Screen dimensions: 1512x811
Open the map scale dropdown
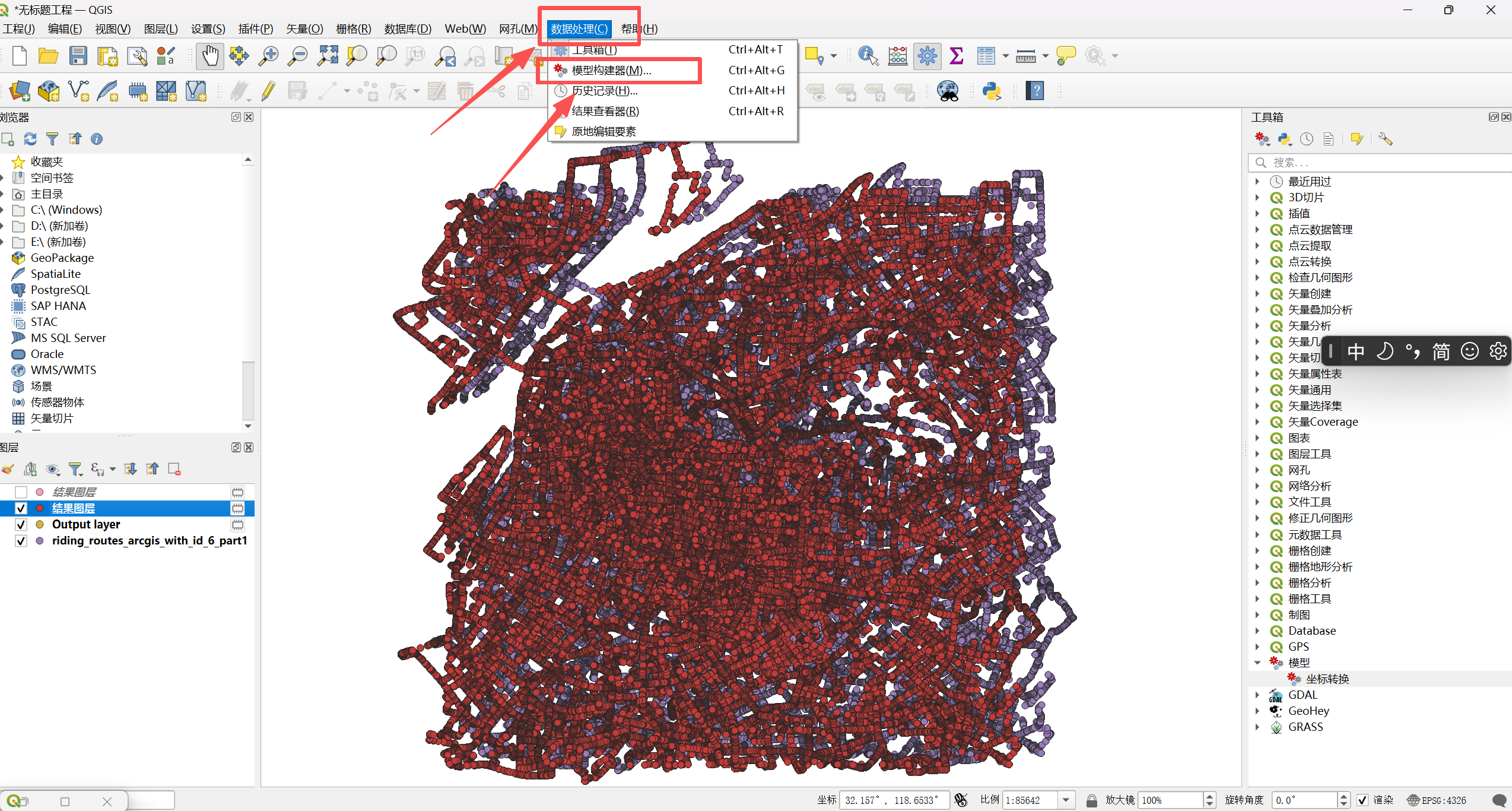1066,800
